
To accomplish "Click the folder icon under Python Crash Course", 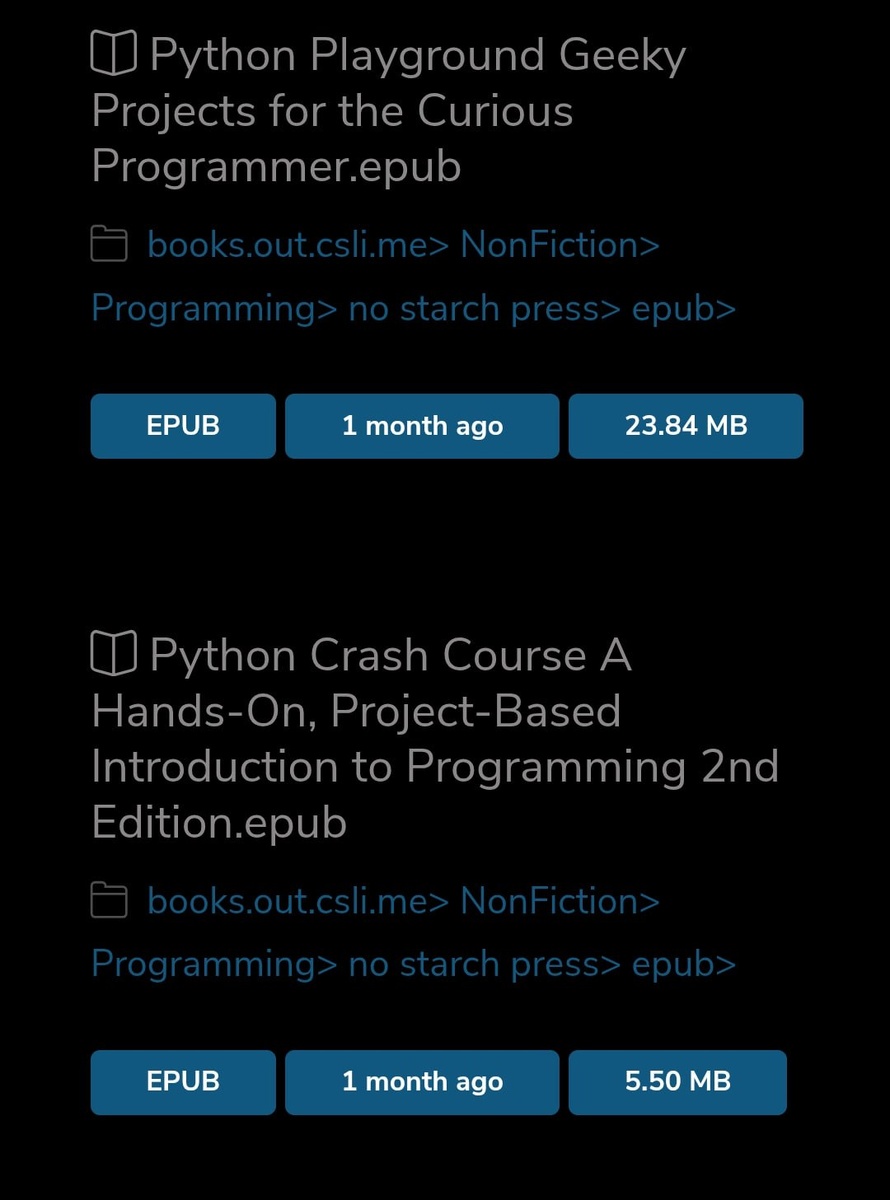I will point(109,901).
